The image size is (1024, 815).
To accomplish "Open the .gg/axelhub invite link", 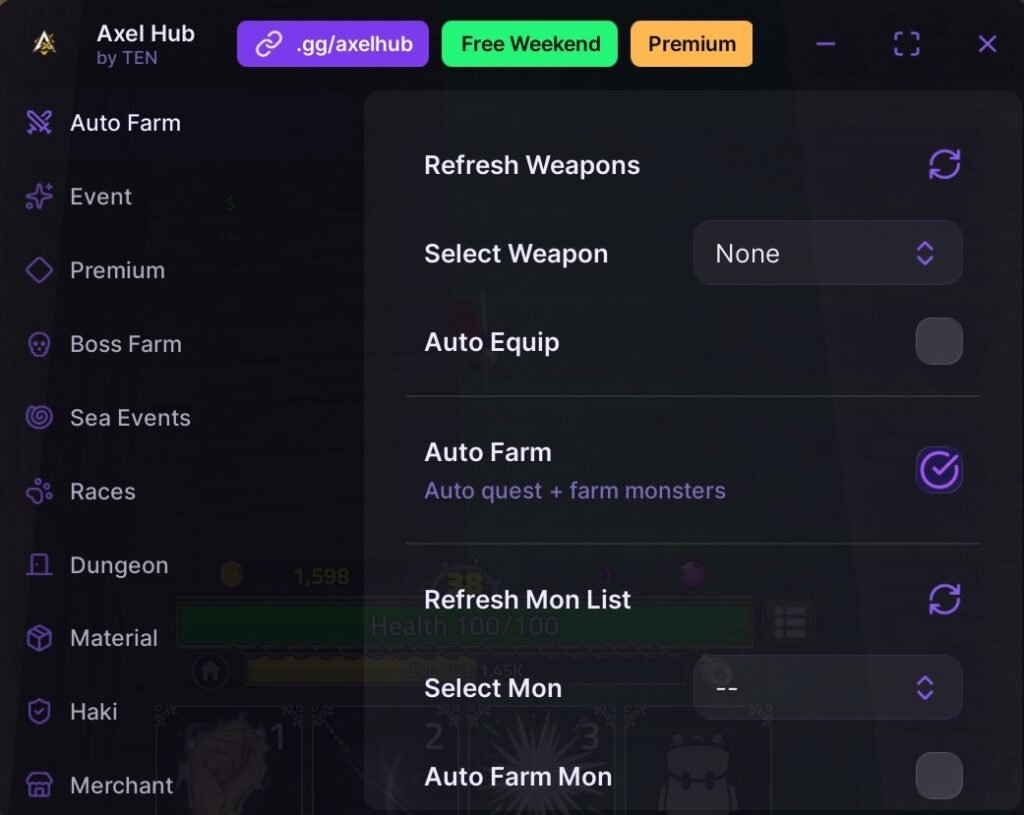I will 332,44.
